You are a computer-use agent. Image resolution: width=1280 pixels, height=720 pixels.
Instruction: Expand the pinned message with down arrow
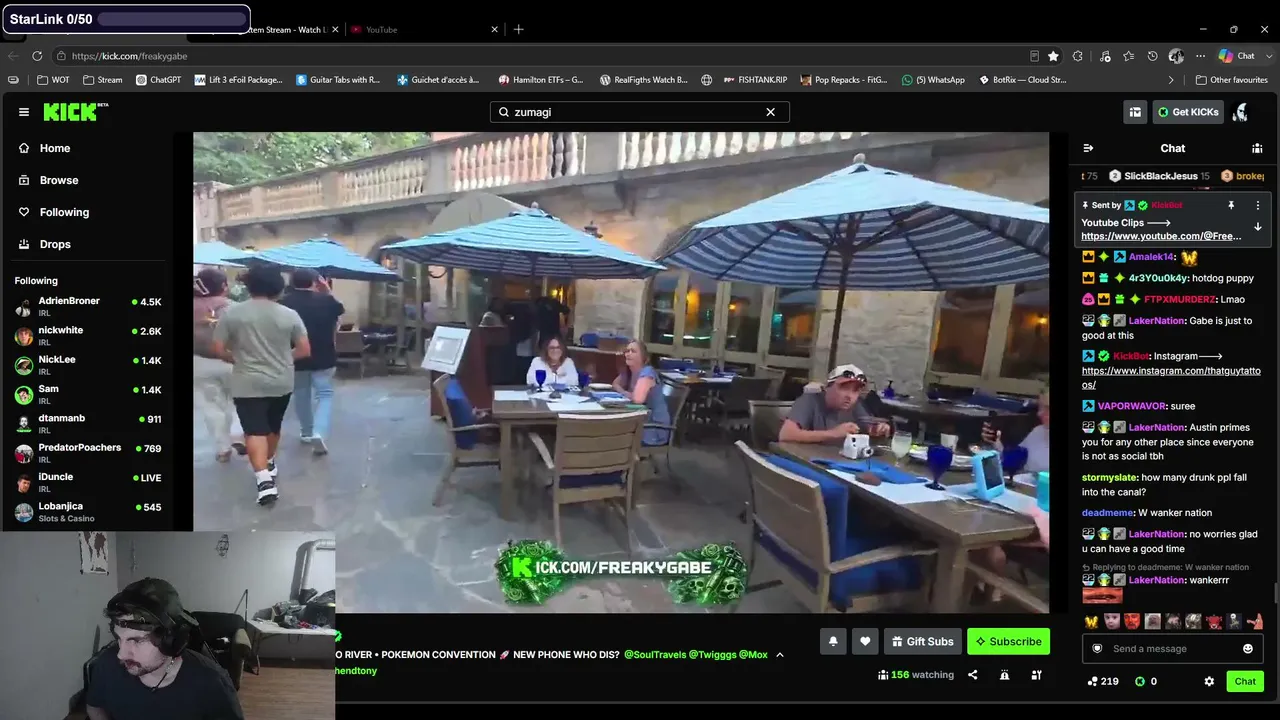[1258, 227]
